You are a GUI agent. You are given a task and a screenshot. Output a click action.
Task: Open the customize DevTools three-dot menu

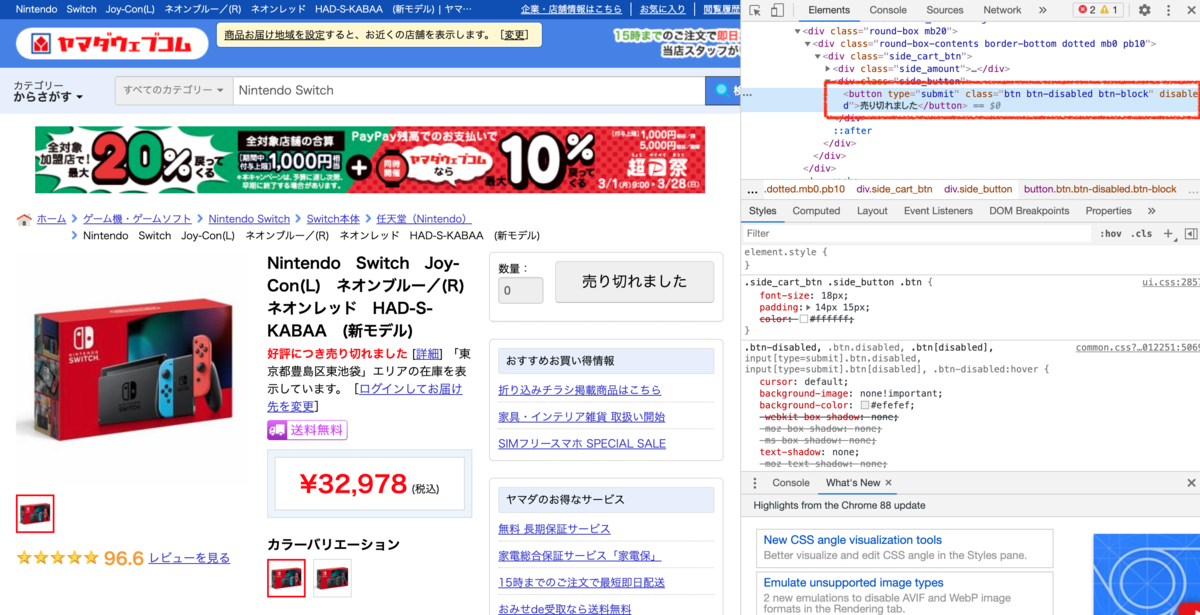[x=1168, y=10]
